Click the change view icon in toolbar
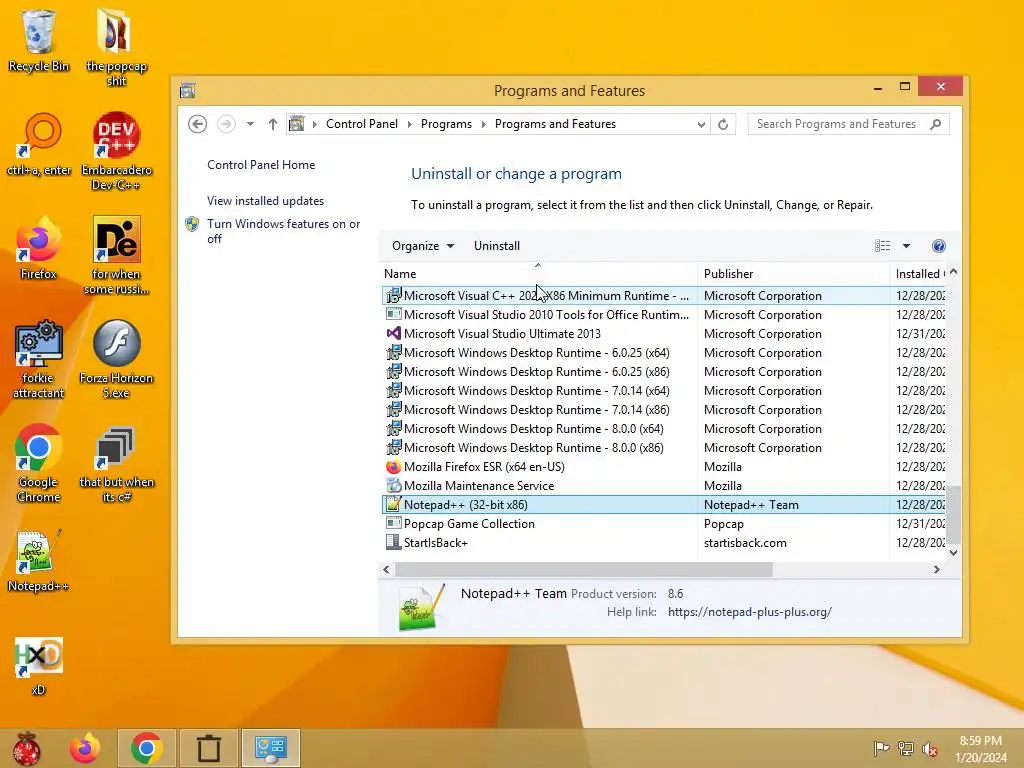Viewport: 1024px width, 768px height. pyautogui.click(x=882, y=246)
